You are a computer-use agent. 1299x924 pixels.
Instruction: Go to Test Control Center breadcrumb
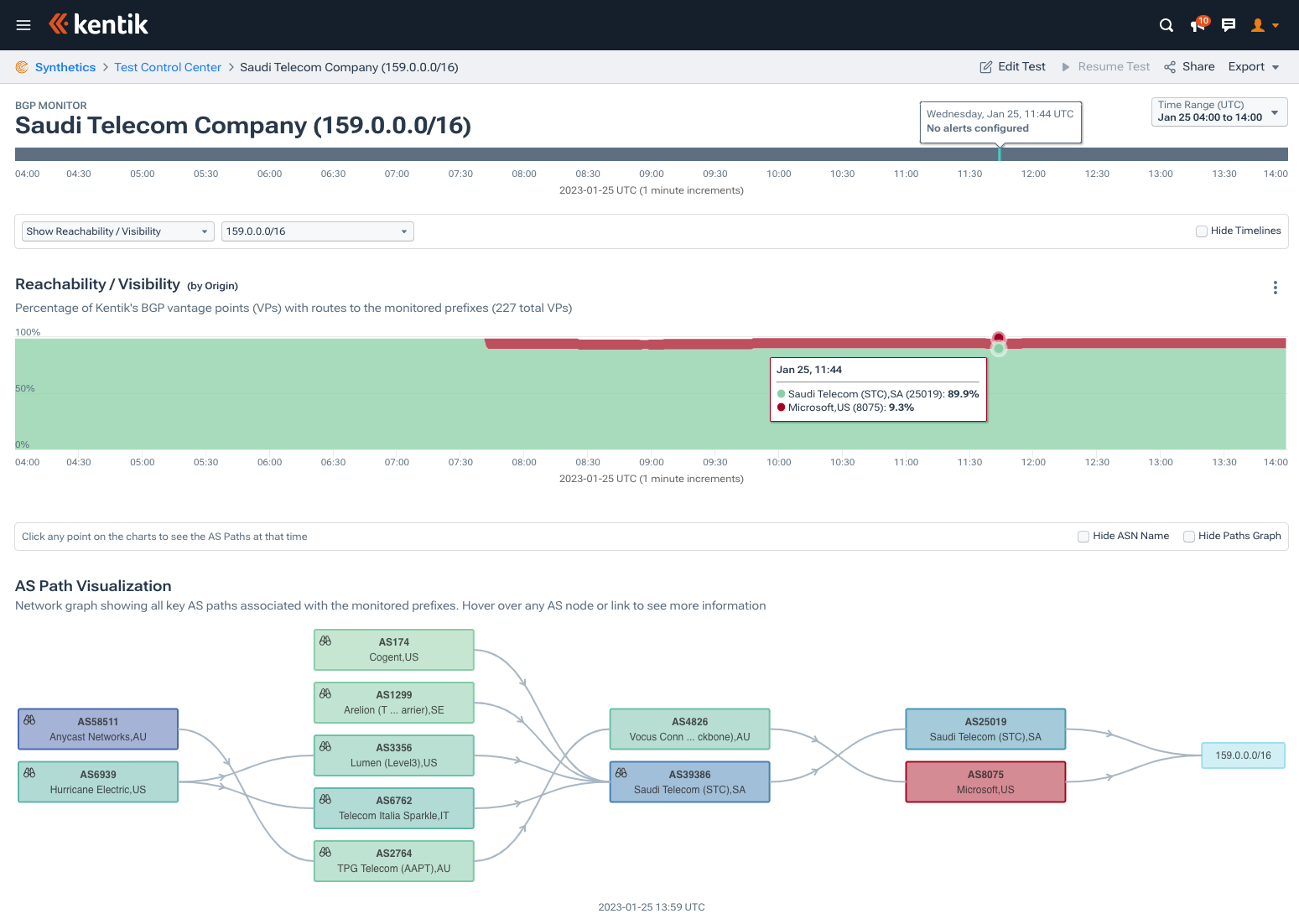pyautogui.click(x=168, y=67)
